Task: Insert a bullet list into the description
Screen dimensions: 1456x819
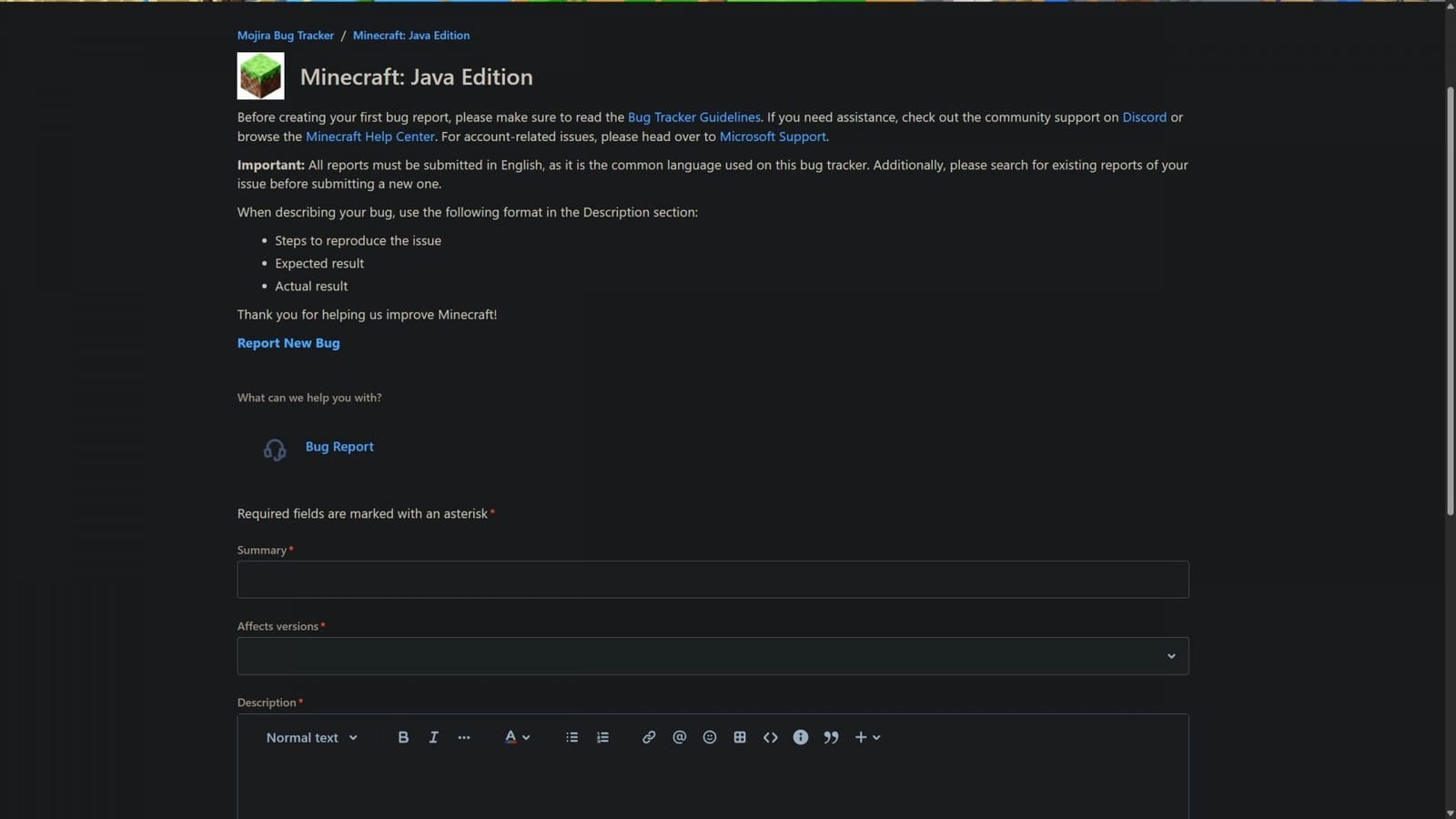Action: (571, 737)
